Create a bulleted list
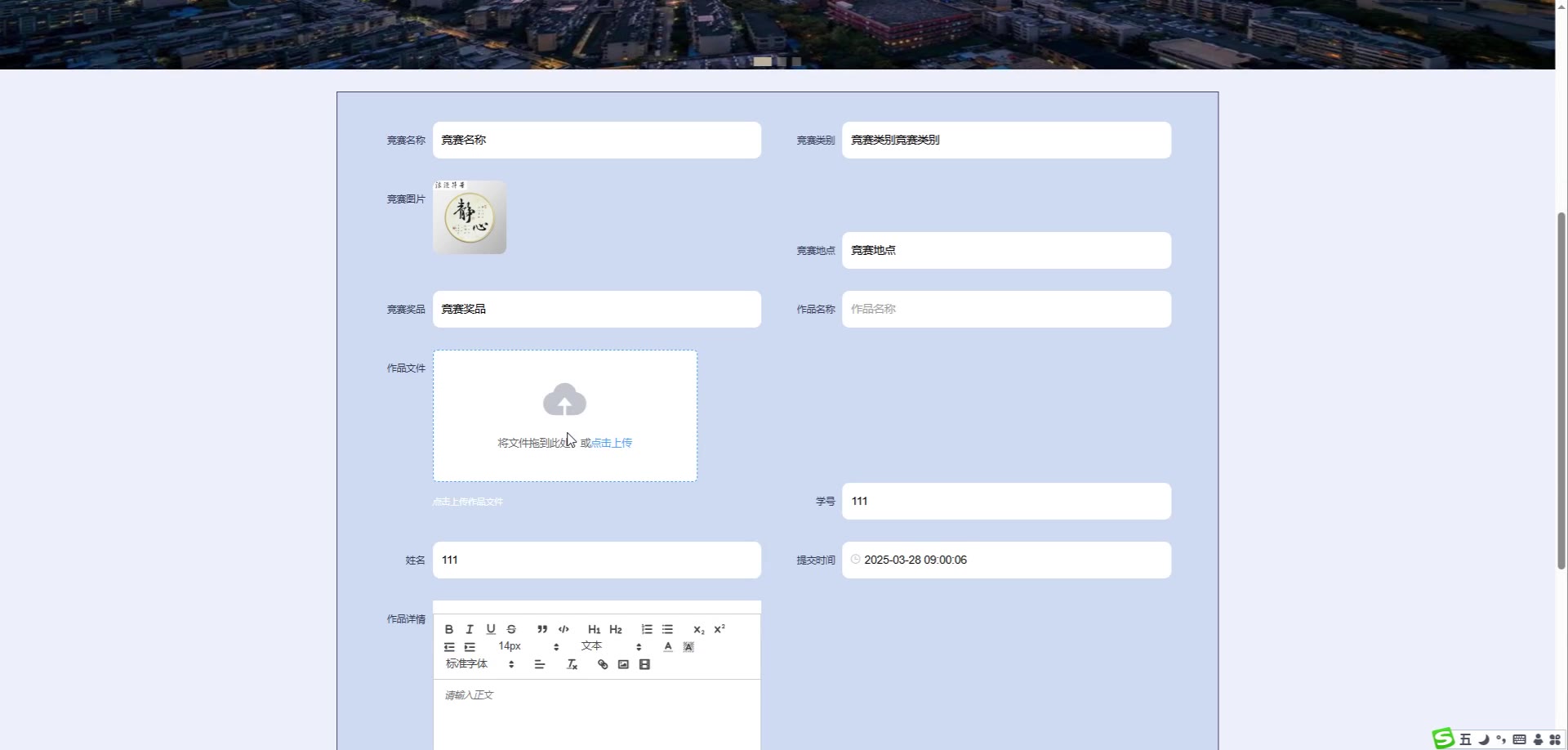Screen dimensions: 1568x750 point(667,629)
